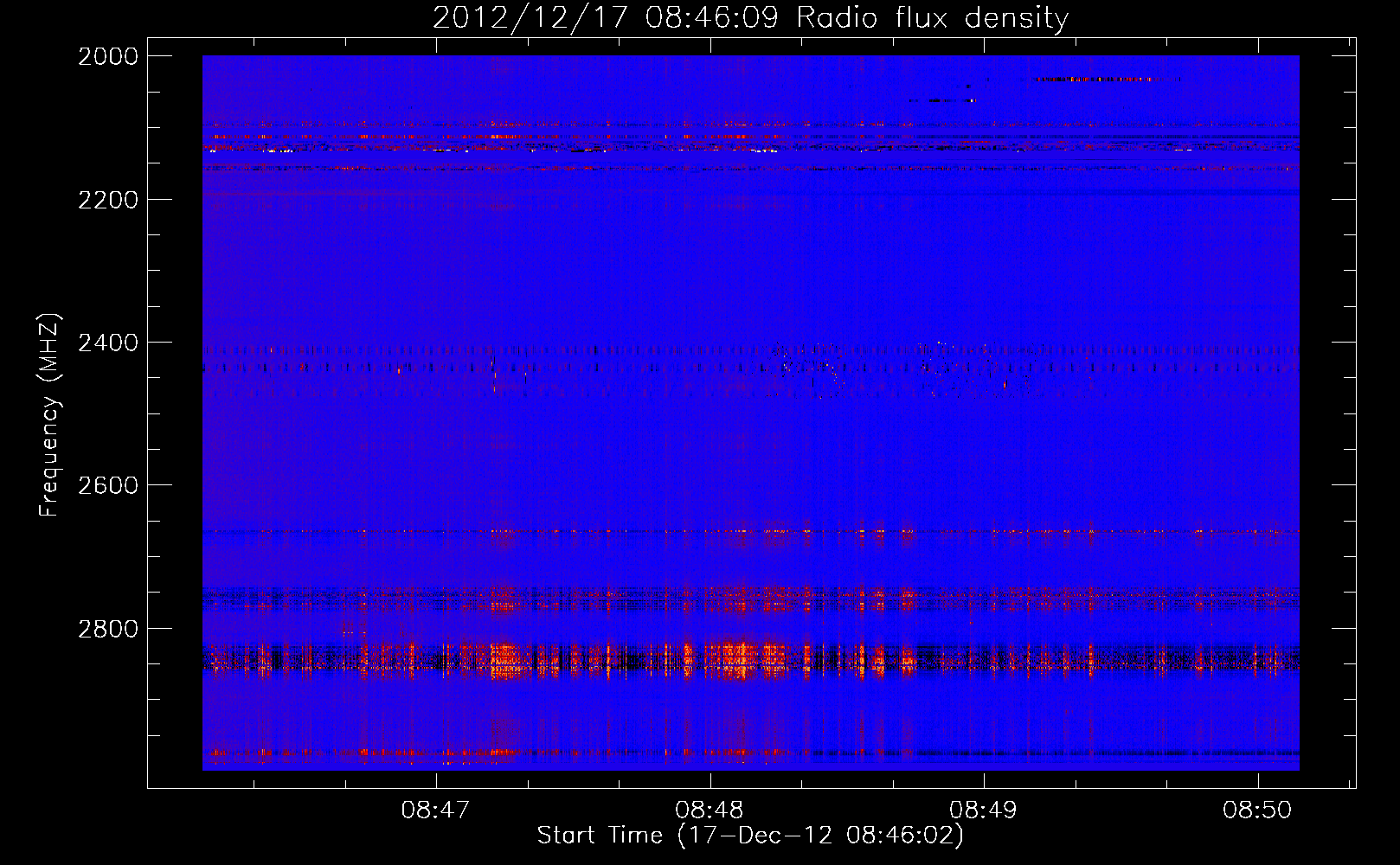Viewport: 1400px width, 865px height.
Task: Select the 2000 frequency tick label
Action: click(x=108, y=56)
